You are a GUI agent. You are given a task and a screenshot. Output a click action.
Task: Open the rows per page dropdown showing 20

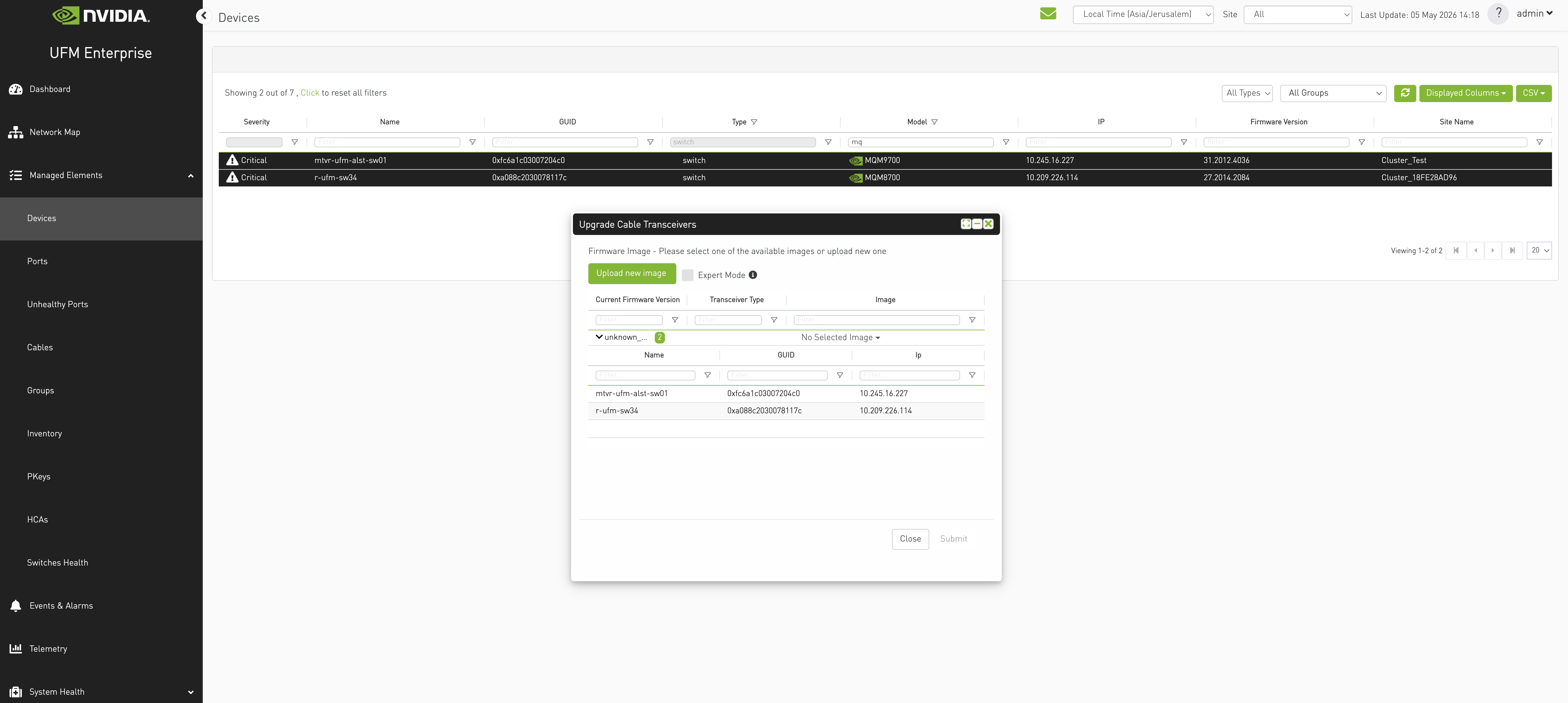(1539, 251)
